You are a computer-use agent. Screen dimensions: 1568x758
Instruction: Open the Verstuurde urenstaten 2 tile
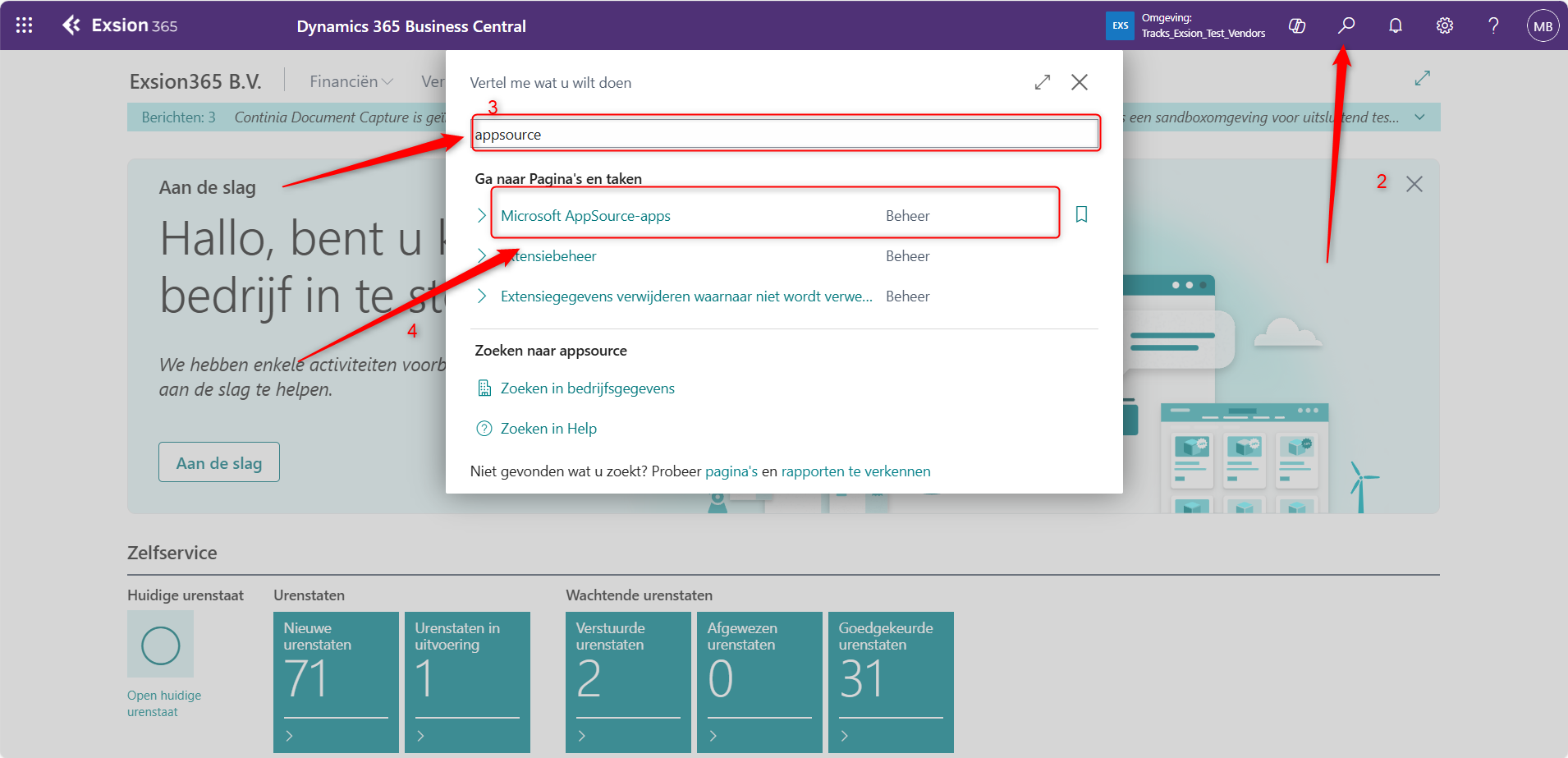coord(628,682)
